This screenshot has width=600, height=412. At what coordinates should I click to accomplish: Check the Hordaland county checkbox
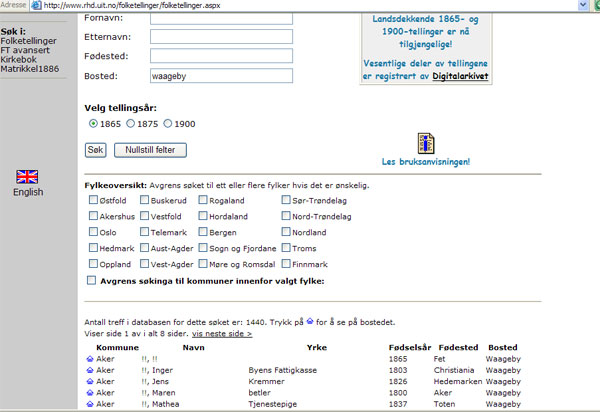tap(203, 216)
